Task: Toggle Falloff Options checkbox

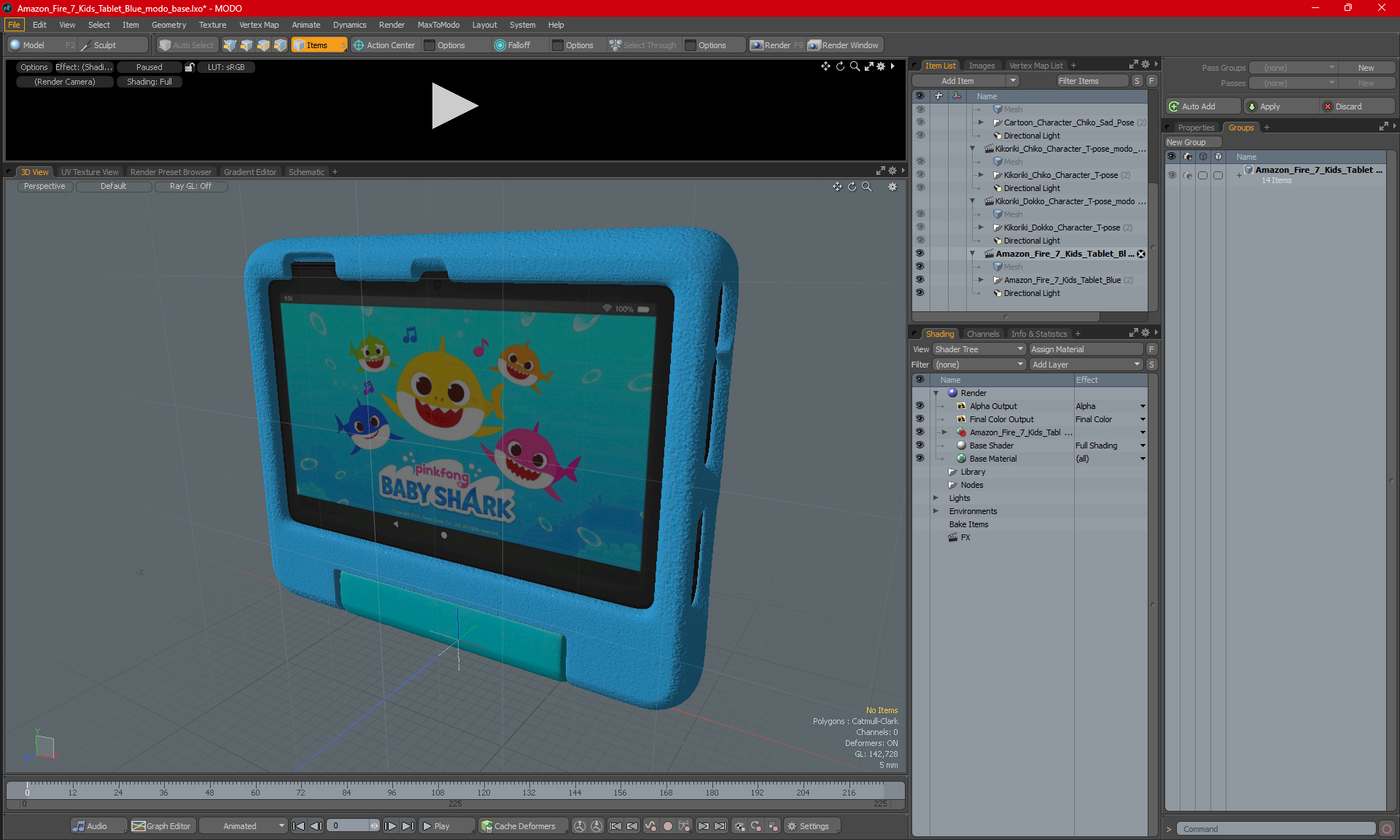Action: (x=558, y=45)
